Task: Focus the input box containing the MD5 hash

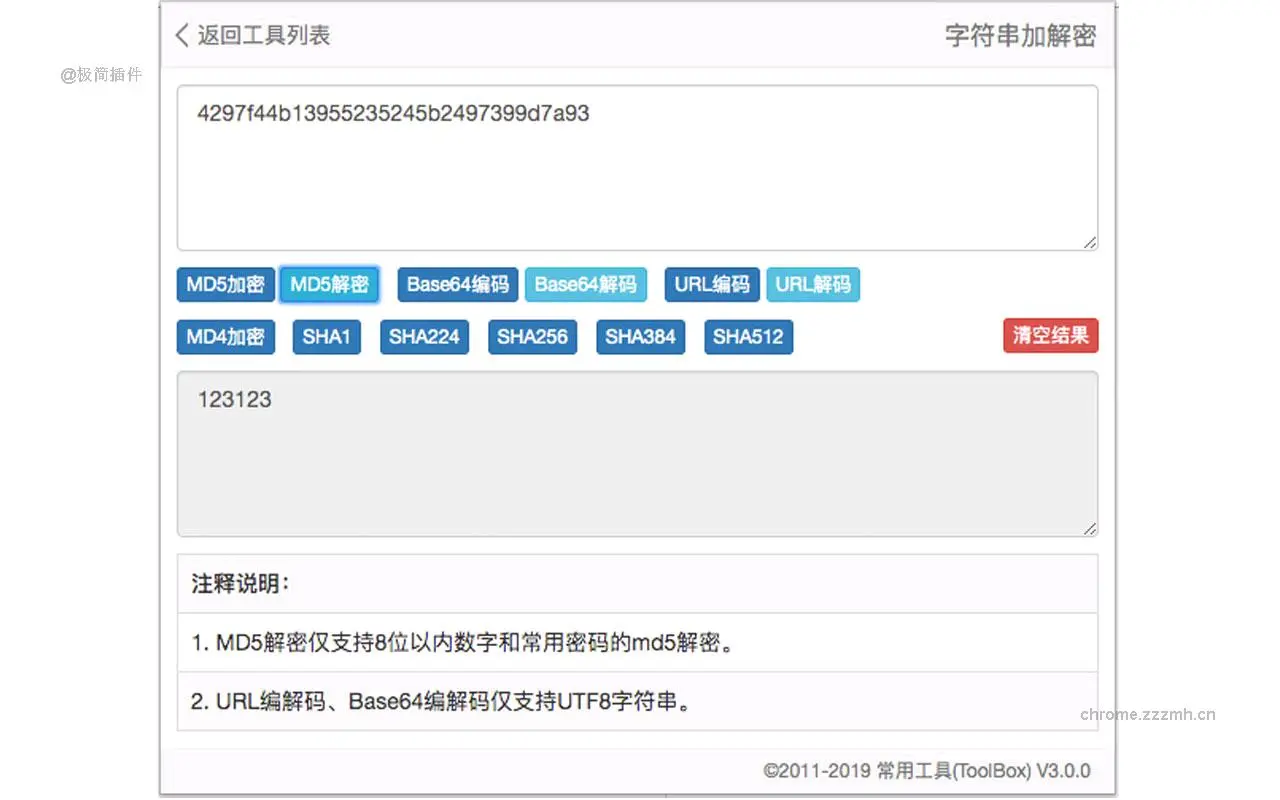Action: click(638, 168)
